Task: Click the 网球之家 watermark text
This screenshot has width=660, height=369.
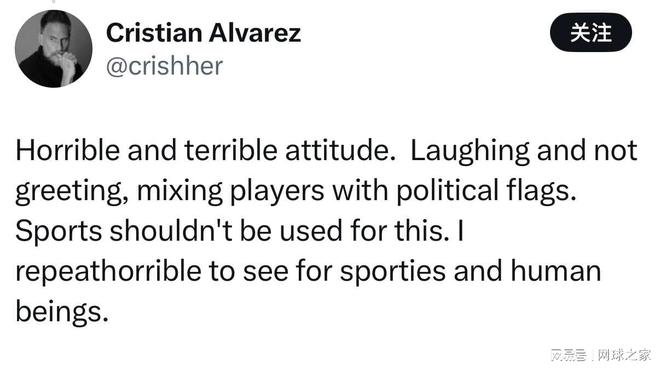Action: pos(624,355)
